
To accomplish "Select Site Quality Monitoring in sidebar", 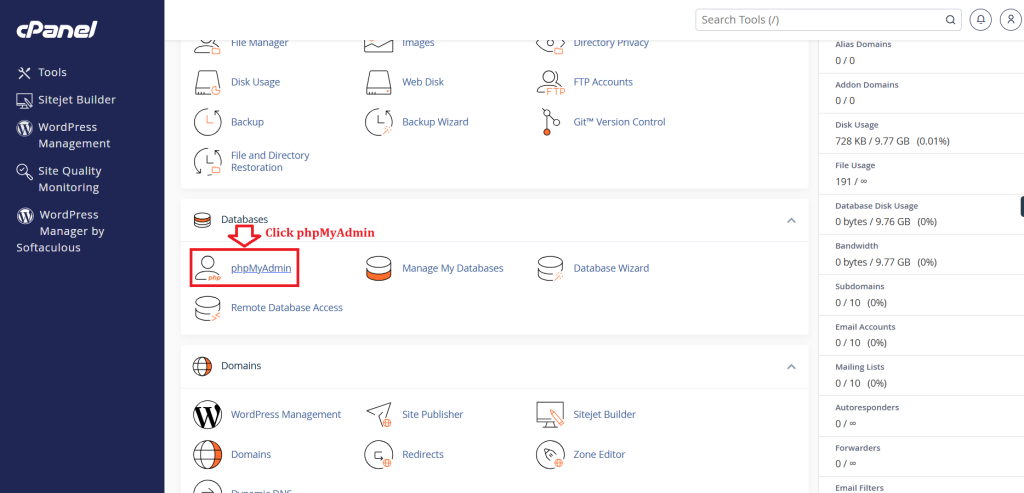I will click(69, 179).
